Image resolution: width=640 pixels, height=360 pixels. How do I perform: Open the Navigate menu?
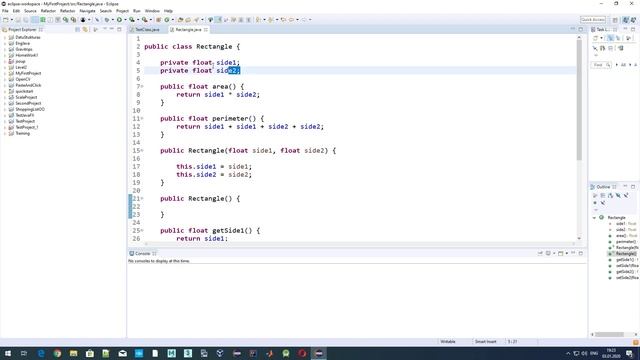click(x=87, y=11)
